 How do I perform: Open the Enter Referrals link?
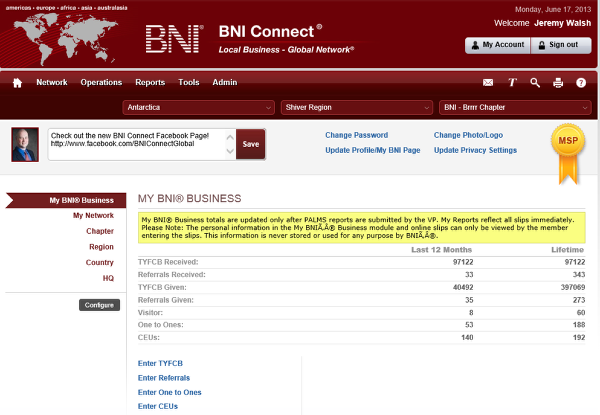click(166, 378)
